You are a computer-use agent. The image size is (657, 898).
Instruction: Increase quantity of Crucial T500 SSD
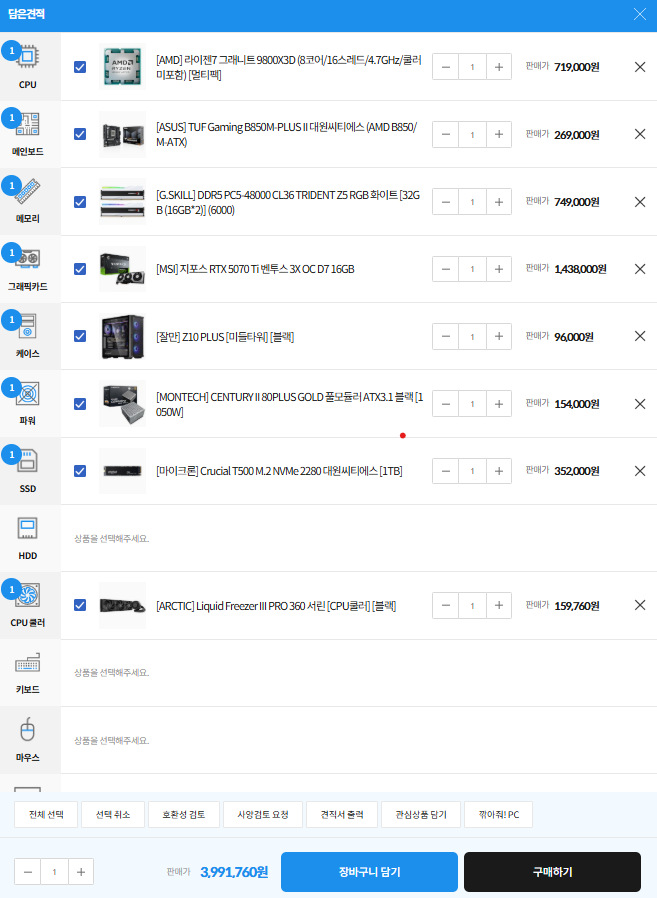tap(499, 471)
